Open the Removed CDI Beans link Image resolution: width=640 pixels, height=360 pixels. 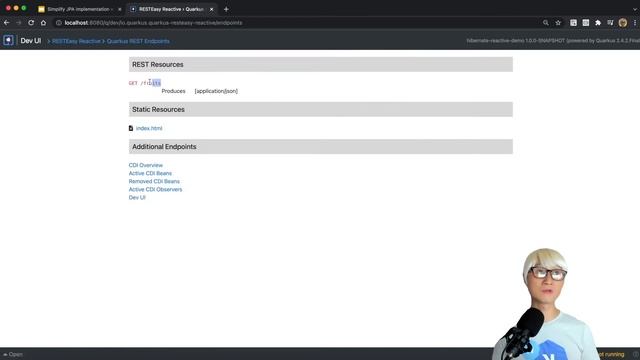point(154,181)
